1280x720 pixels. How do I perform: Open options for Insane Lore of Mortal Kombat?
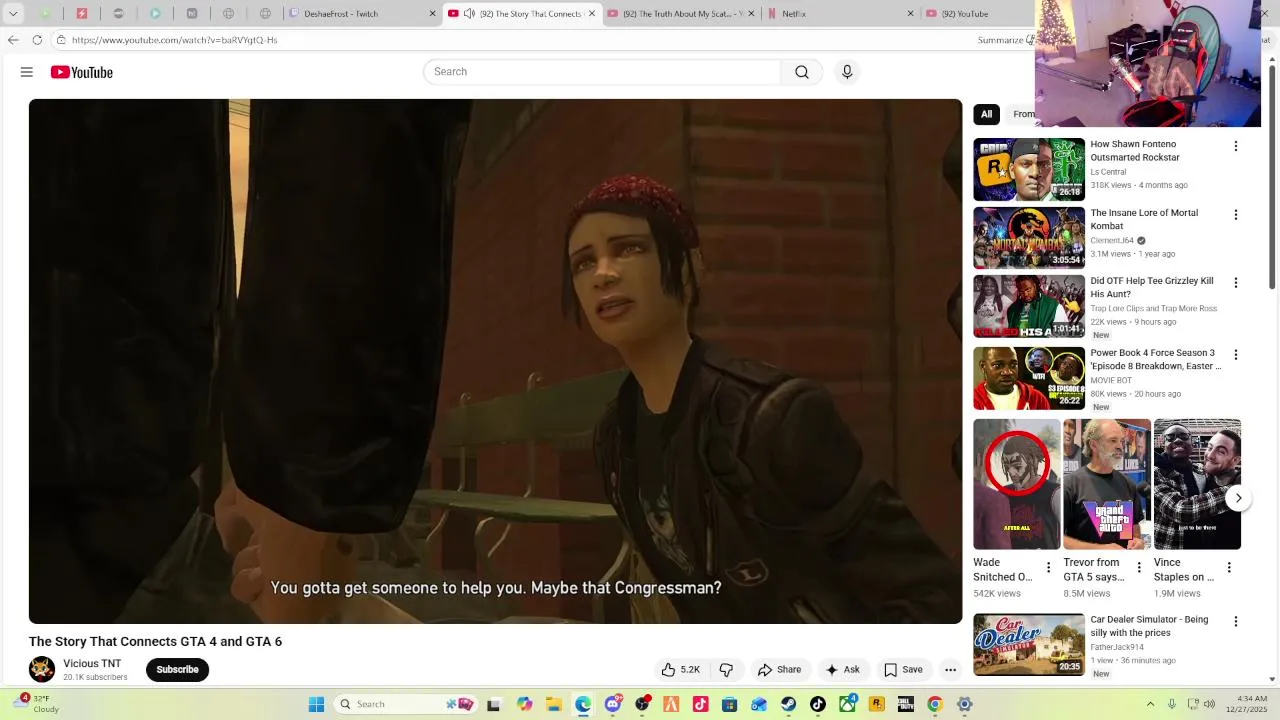click(x=1235, y=215)
